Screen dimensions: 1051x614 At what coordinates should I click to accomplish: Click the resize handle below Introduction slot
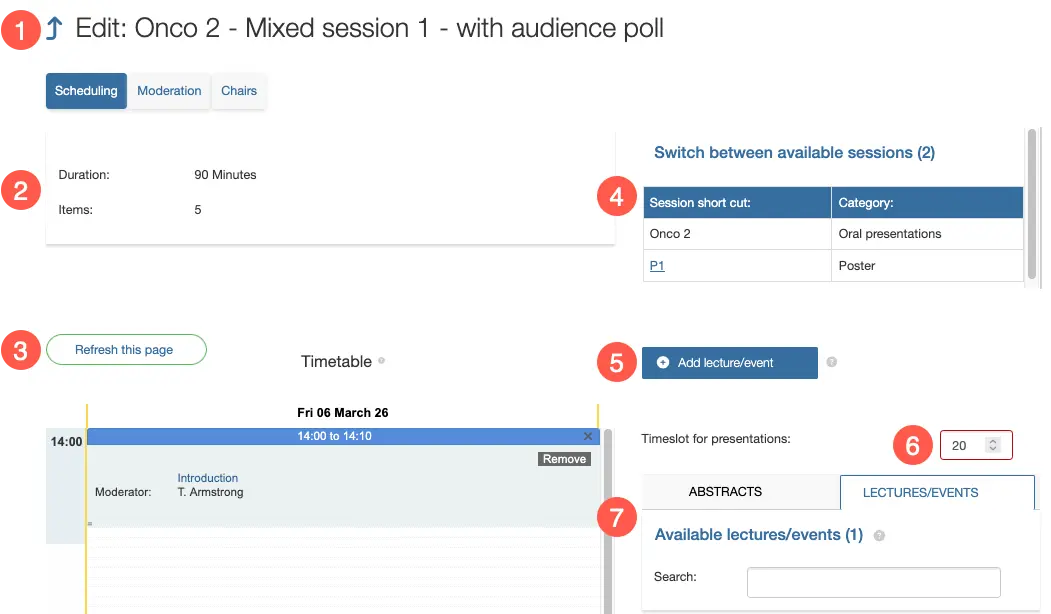(x=90, y=524)
